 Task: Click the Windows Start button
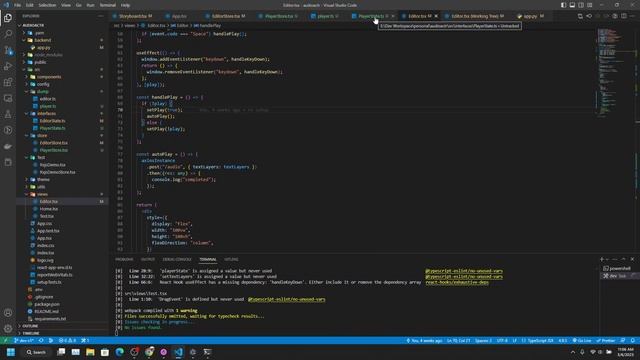coord(11,352)
